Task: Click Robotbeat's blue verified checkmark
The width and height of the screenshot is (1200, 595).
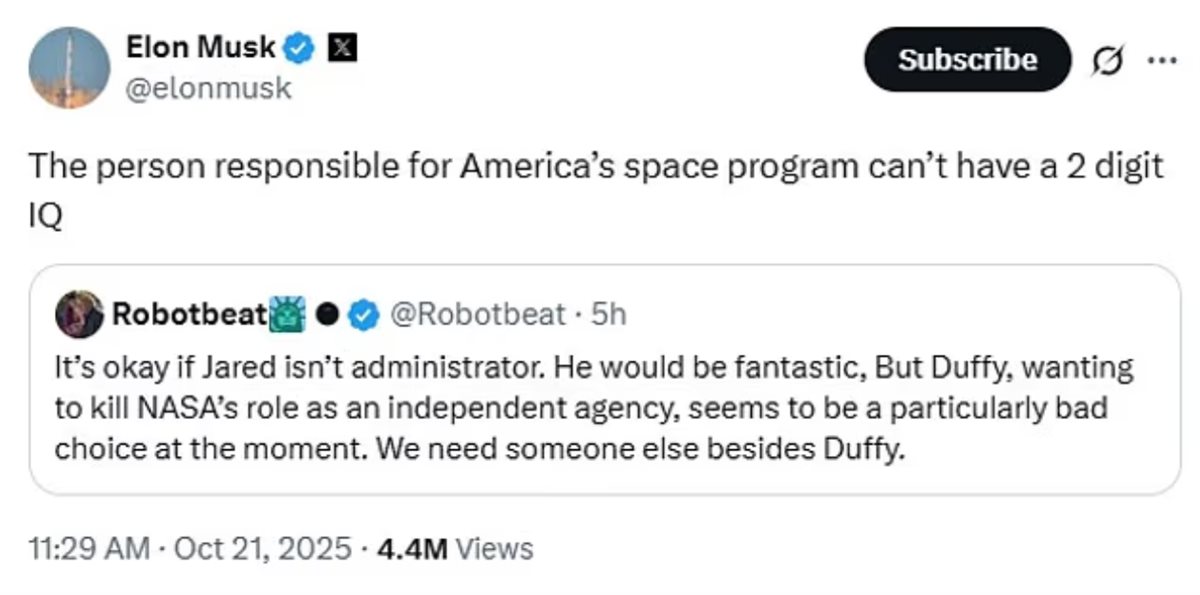Action: (364, 315)
